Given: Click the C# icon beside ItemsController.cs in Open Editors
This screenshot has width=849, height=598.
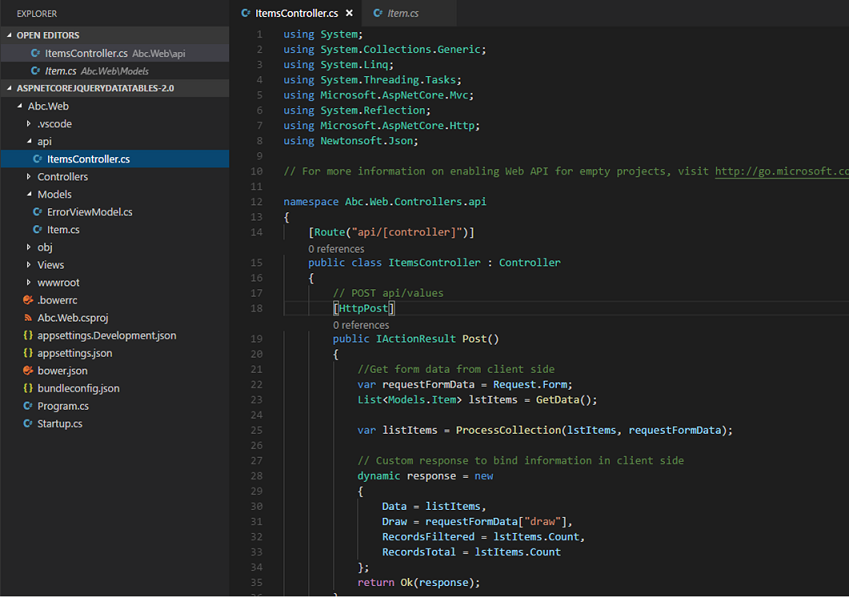Looking at the screenshot, I should pyautogui.click(x=35, y=53).
